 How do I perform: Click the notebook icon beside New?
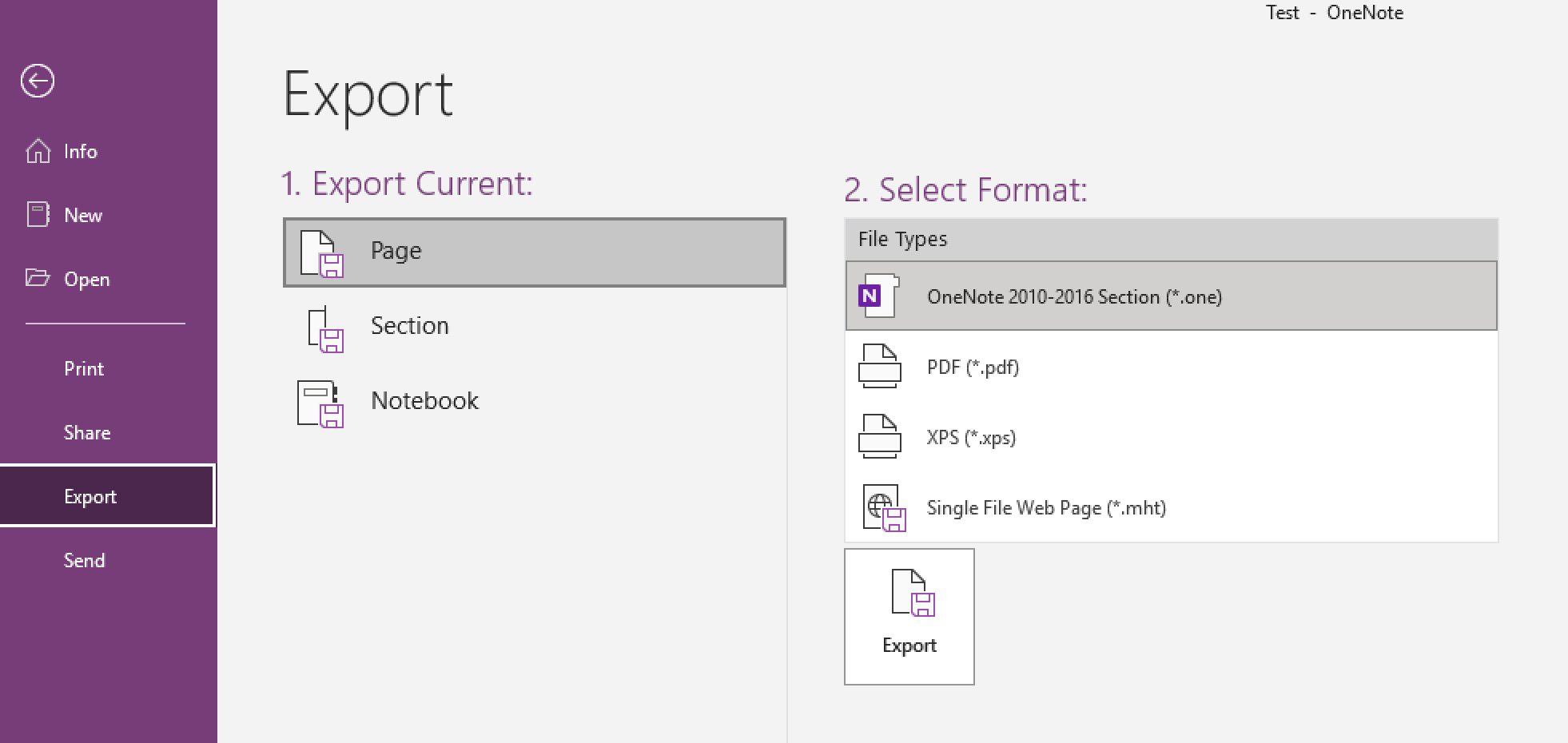(38, 215)
